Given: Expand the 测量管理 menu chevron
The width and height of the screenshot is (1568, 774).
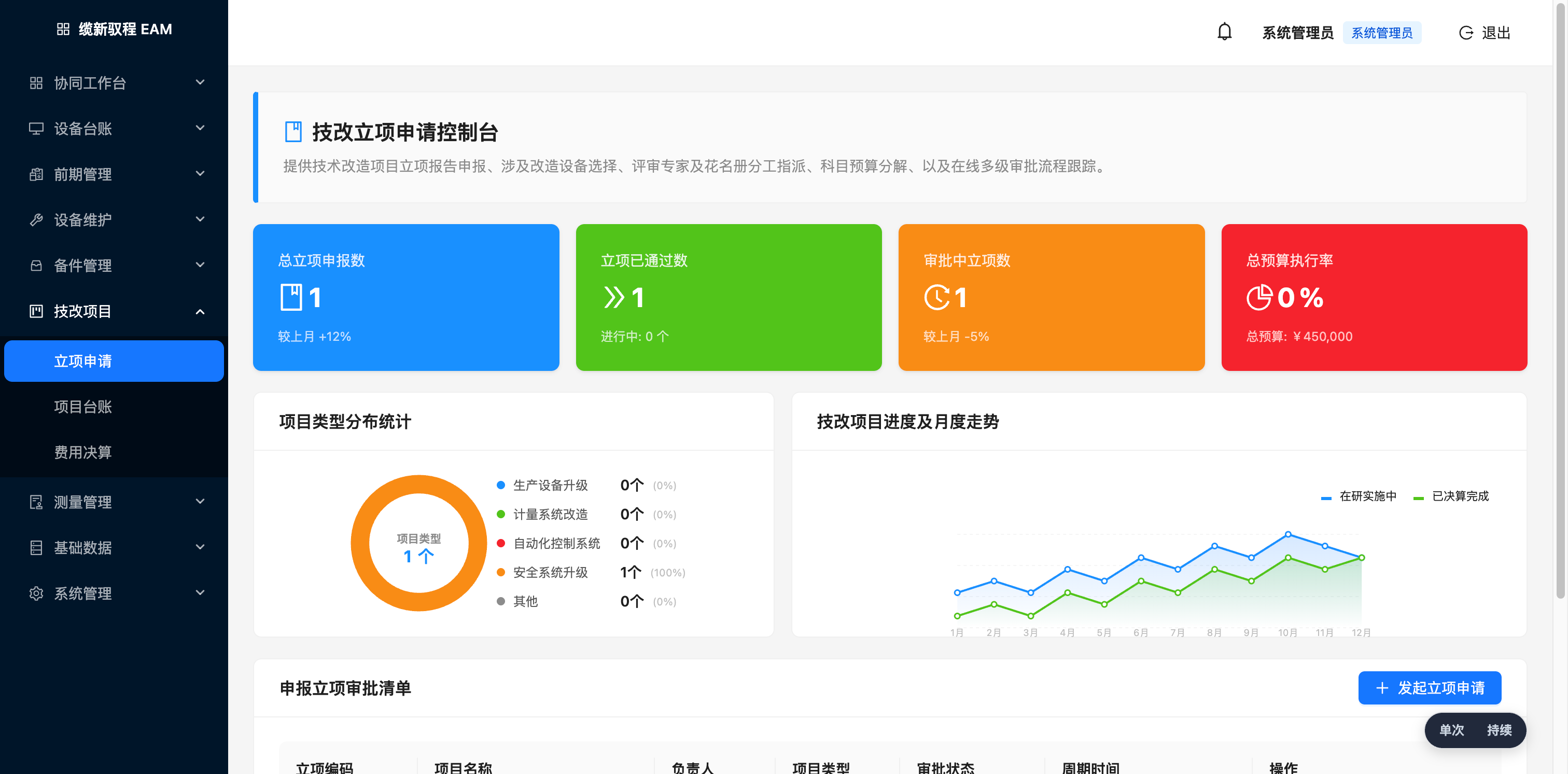Looking at the screenshot, I should point(200,501).
